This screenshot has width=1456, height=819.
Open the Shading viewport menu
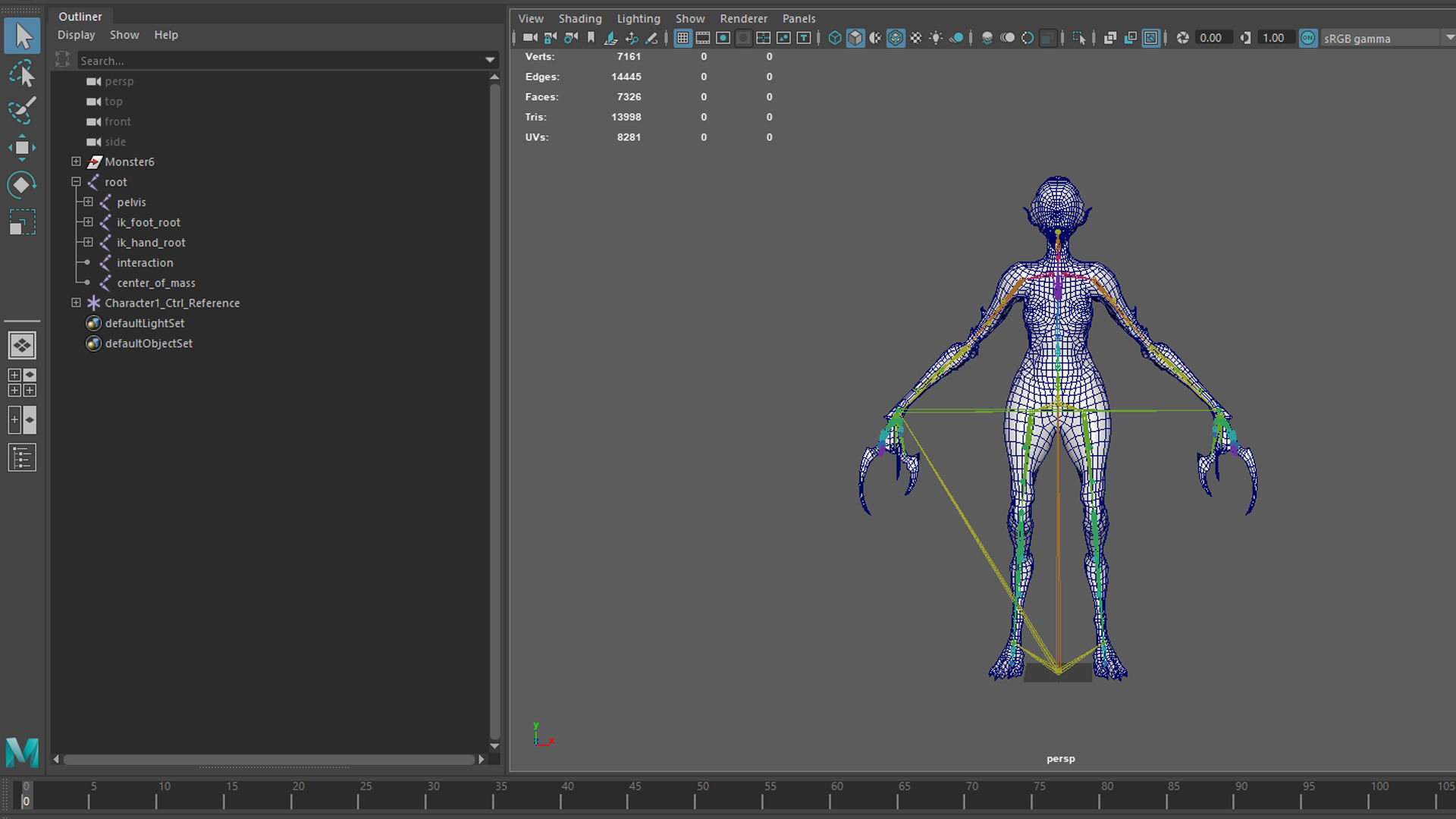tap(579, 18)
